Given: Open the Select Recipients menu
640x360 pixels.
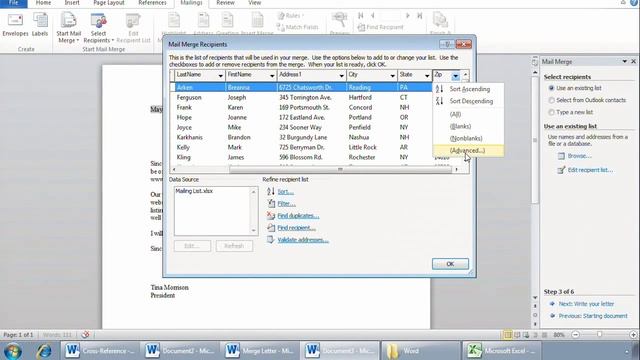Looking at the screenshot, I should click(98, 28).
